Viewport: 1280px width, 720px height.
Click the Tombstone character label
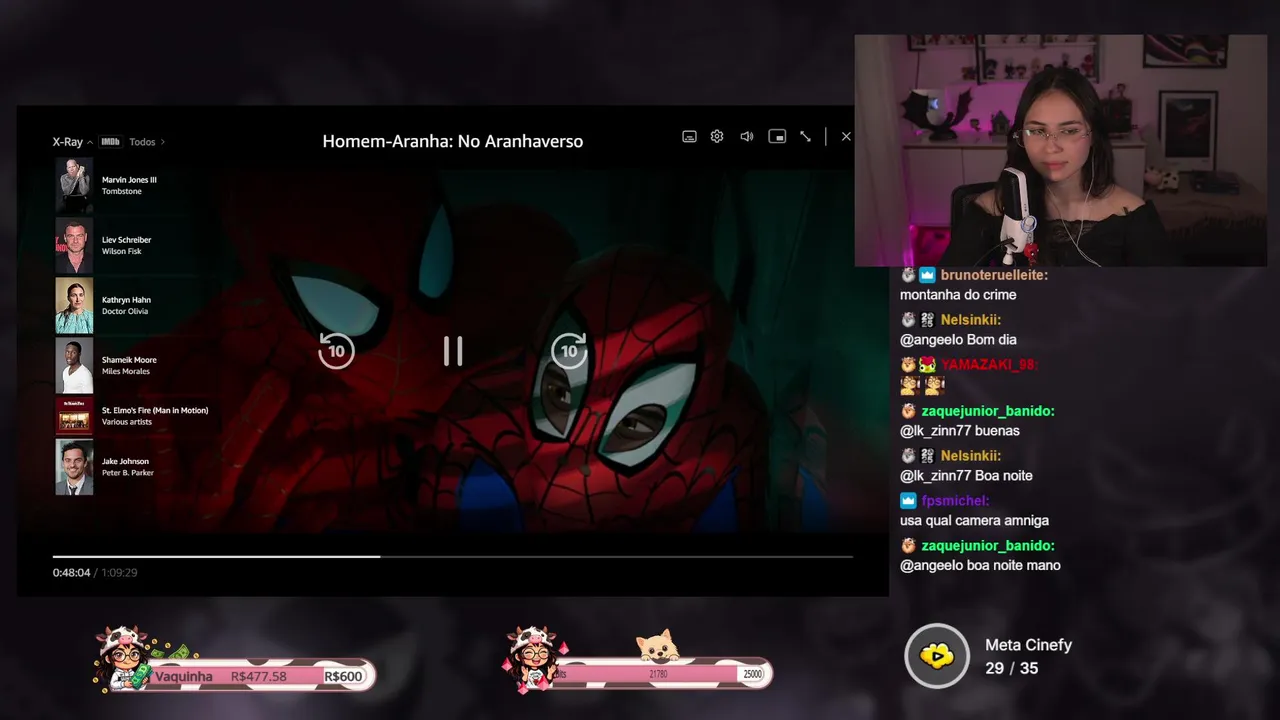121,191
